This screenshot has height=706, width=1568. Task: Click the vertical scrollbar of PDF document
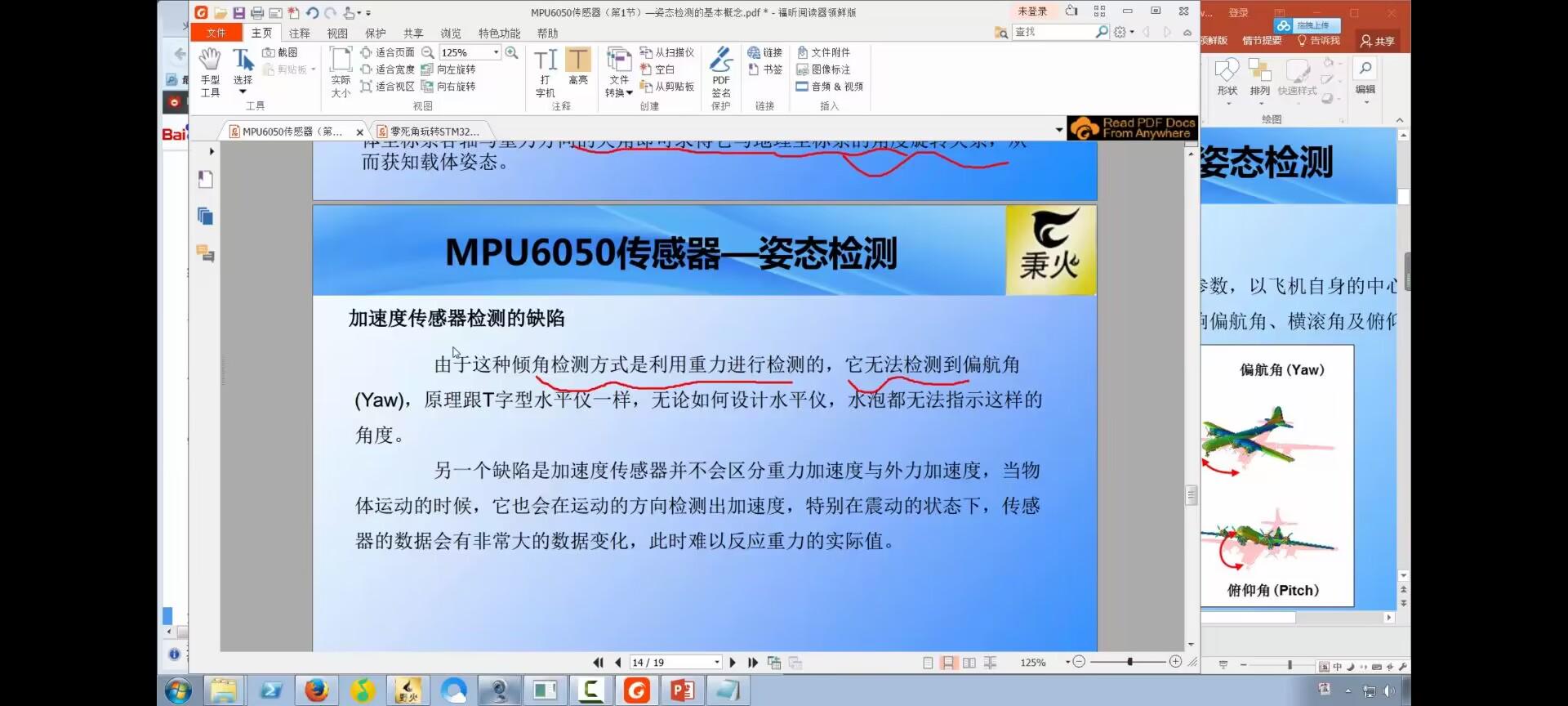[1192, 495]
